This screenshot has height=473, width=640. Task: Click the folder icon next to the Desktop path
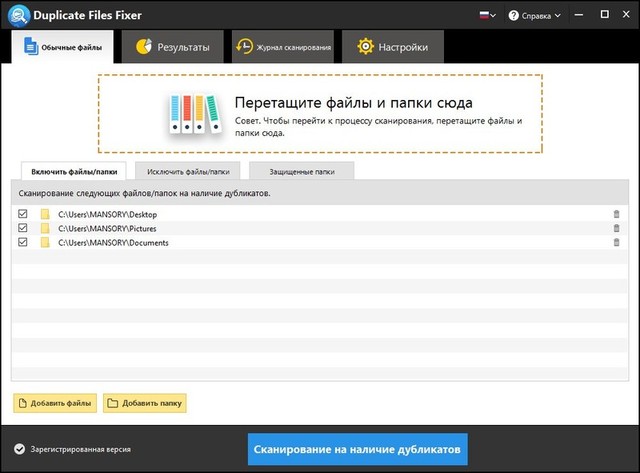[45, 214]
